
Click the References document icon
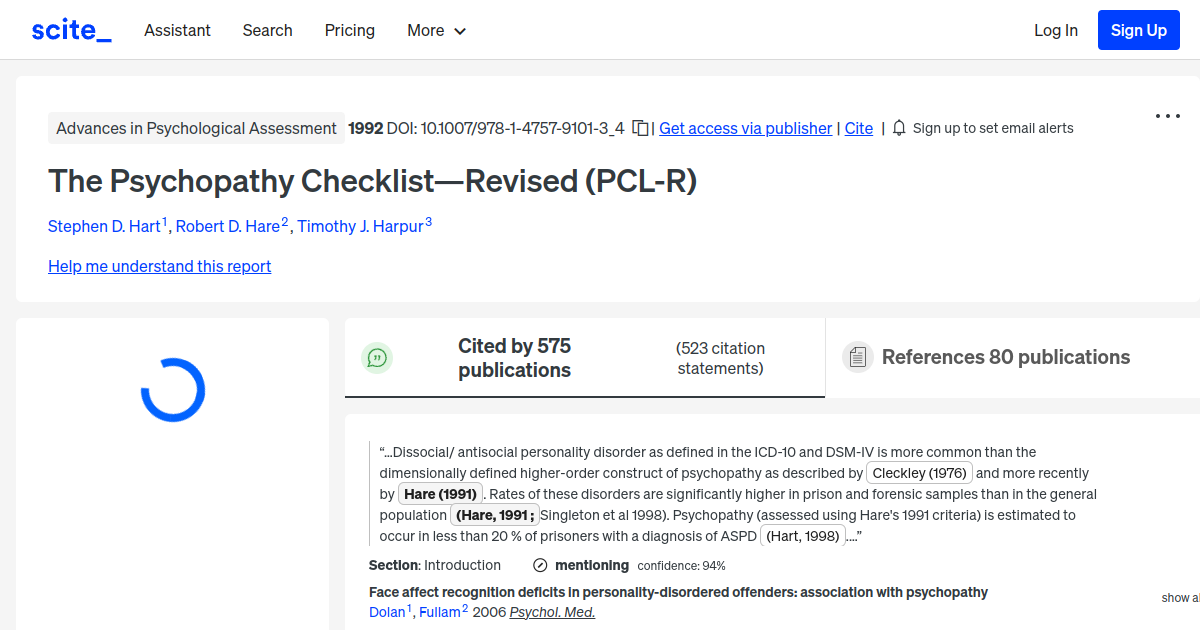pyautogui.click(x=857, y=356)
